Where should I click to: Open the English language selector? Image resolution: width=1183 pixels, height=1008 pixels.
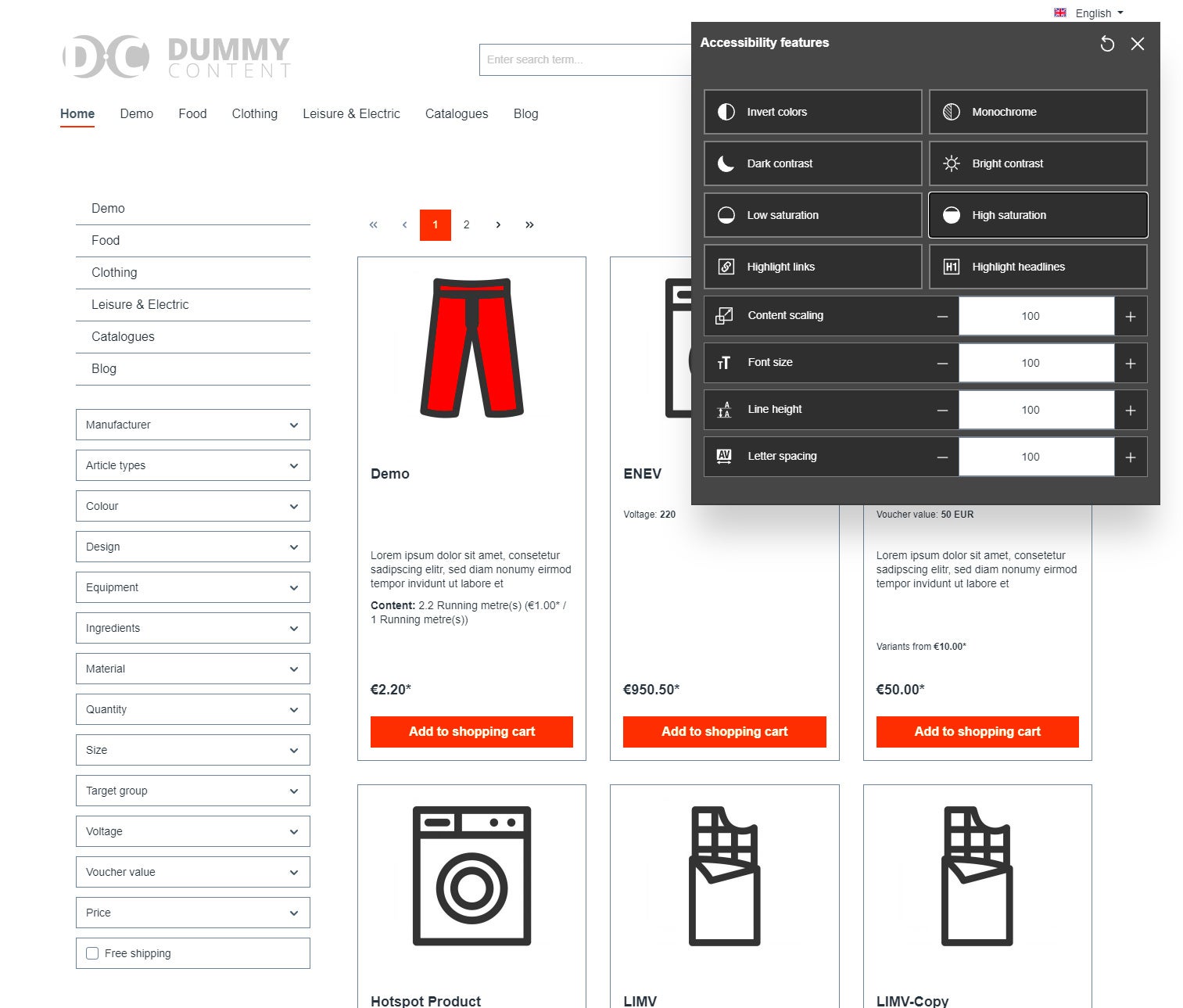1089,13
